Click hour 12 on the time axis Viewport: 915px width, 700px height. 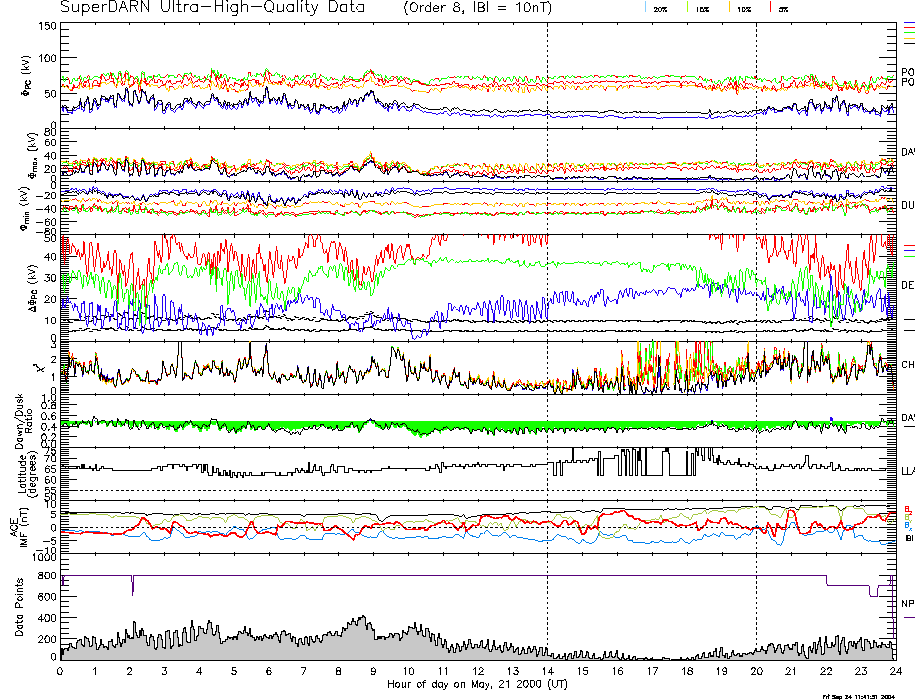pyautogui.click(x=478, y=671)
